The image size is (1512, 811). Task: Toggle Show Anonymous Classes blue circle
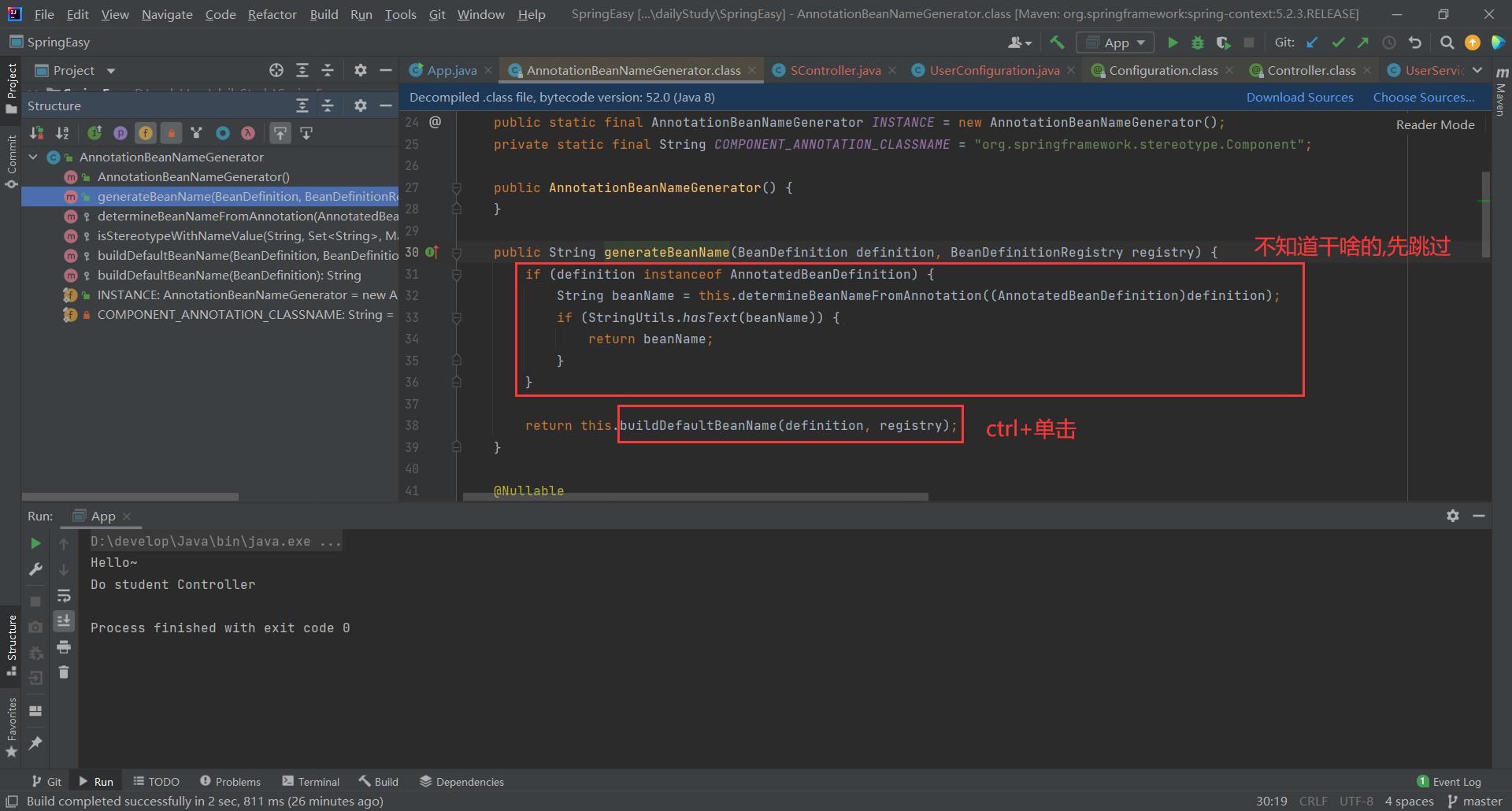point(223,133)
